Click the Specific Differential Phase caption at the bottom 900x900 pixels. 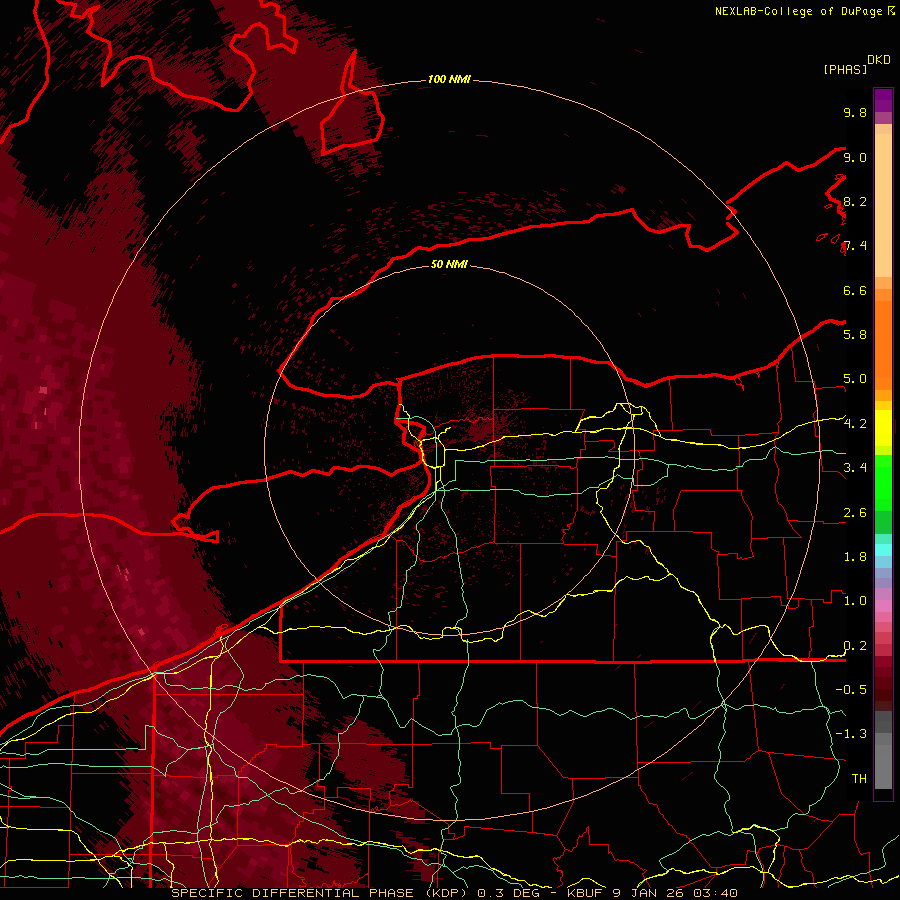coord(454,893)
